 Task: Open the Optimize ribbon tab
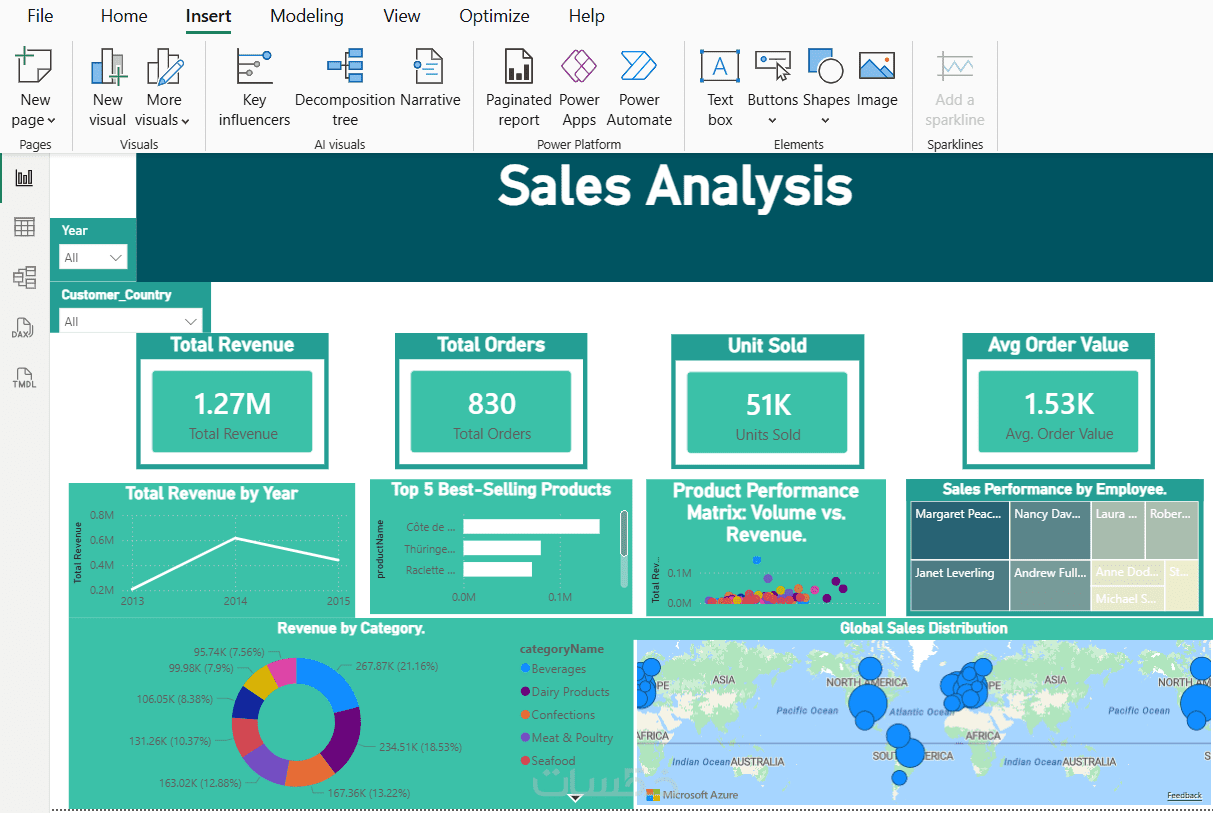(494, 16)
